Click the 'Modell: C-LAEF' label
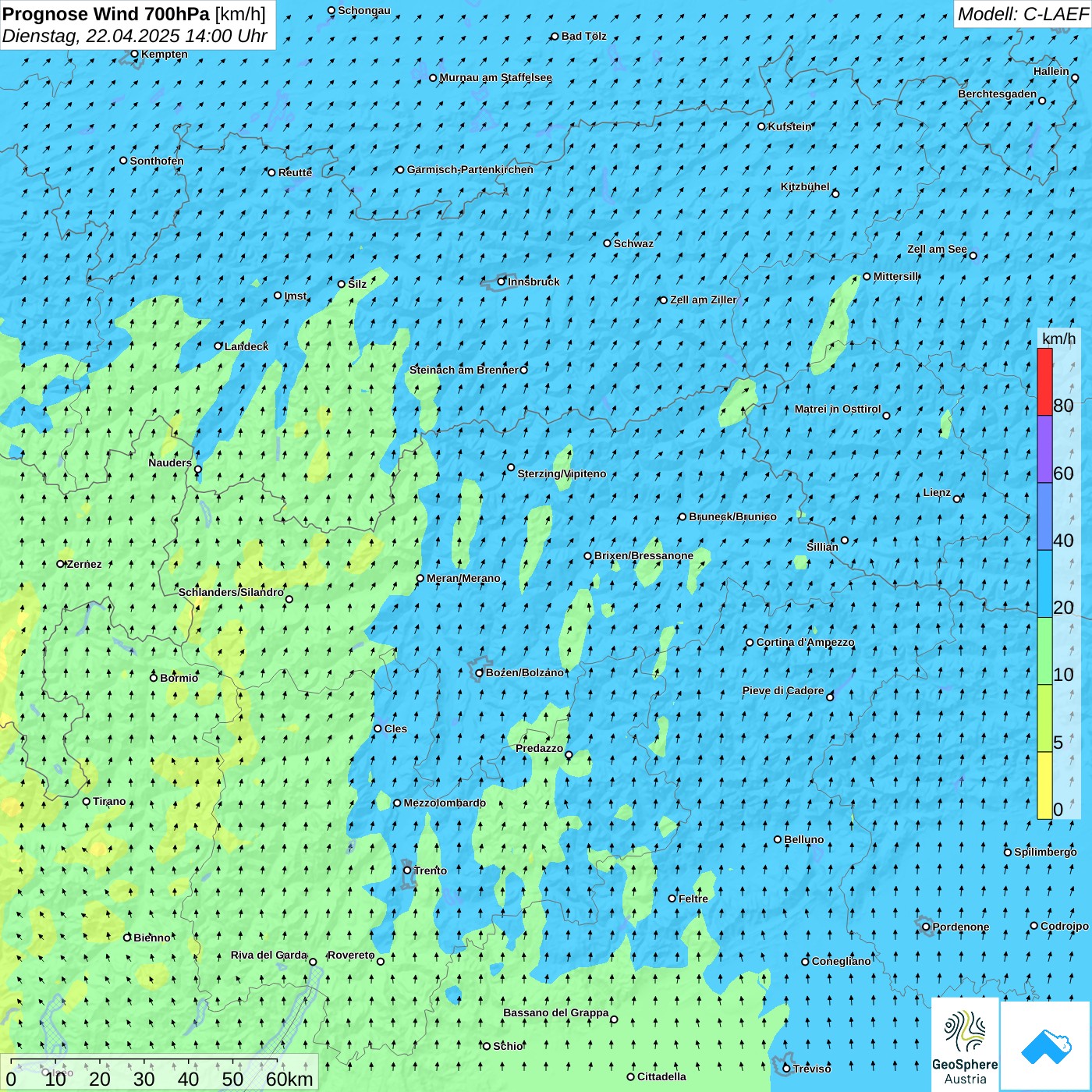This screenshot has height=1092, width=1092. point(1022,14)
